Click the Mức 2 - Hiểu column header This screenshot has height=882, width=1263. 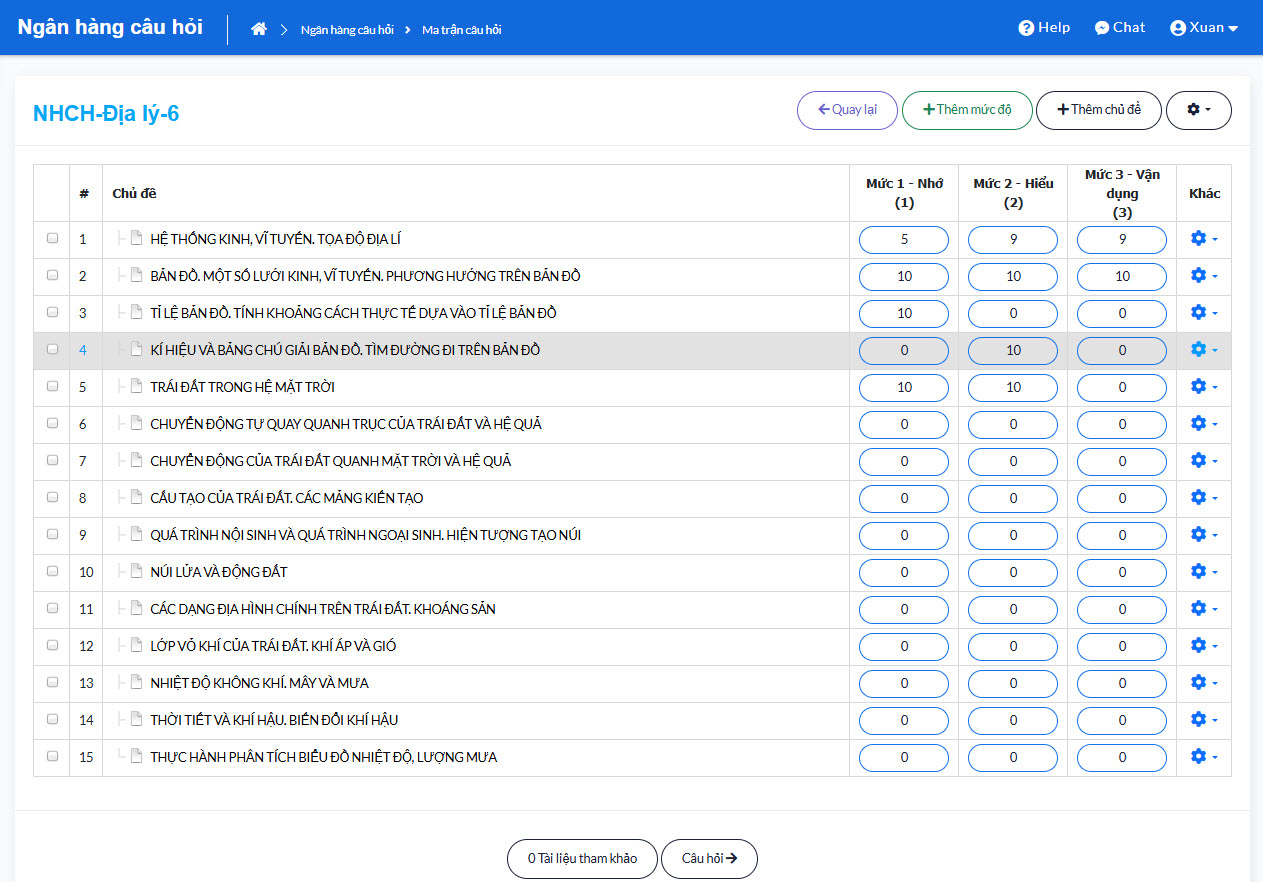(x=1013, y=193)
